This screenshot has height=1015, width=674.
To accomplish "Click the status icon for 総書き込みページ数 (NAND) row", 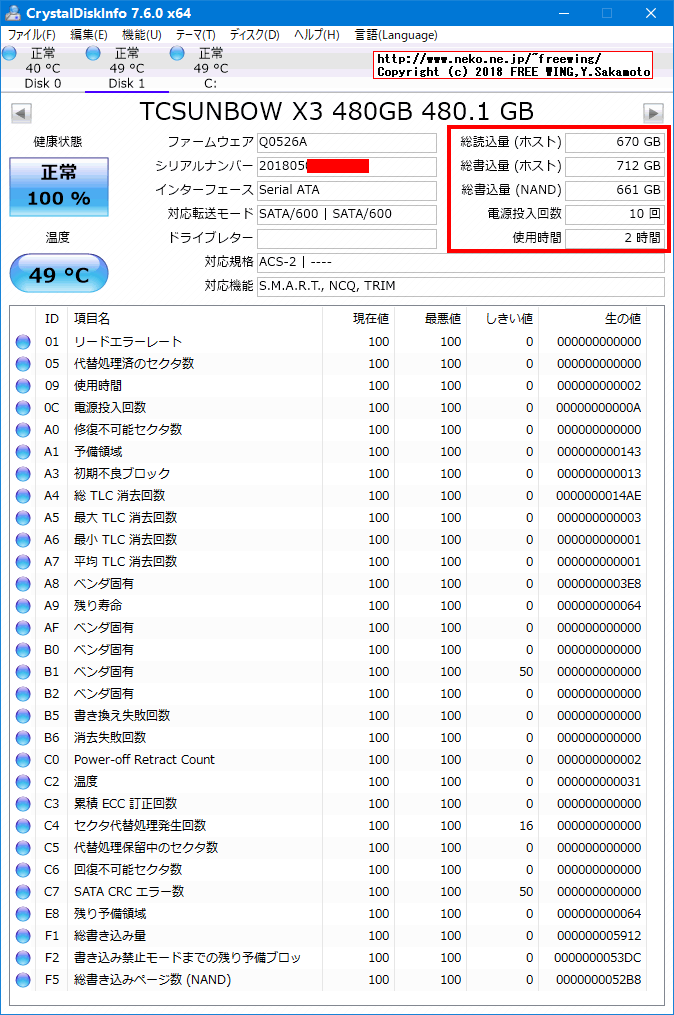I will point(23,980).
